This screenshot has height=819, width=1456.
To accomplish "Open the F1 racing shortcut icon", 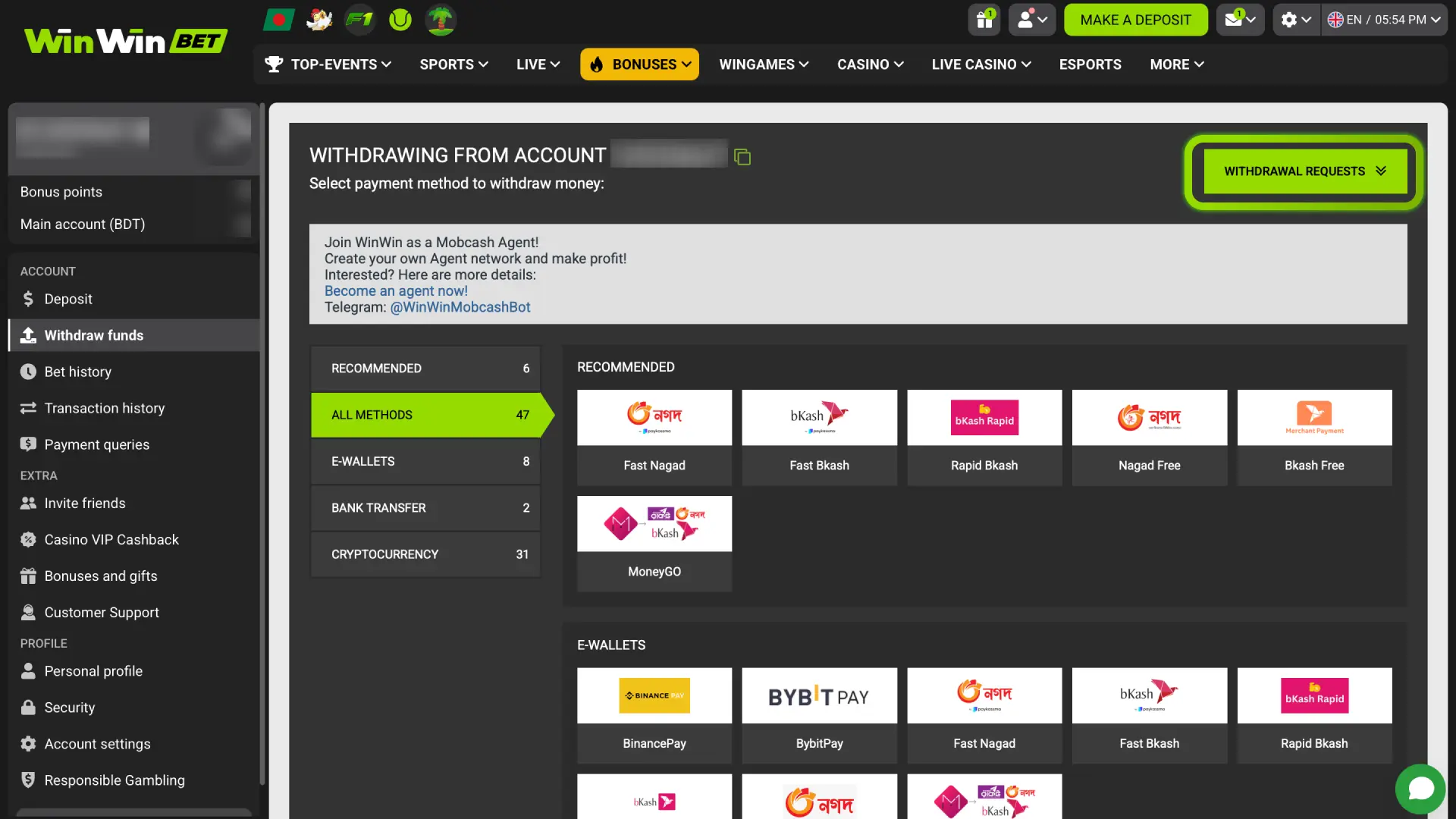I will pos(359,20).
